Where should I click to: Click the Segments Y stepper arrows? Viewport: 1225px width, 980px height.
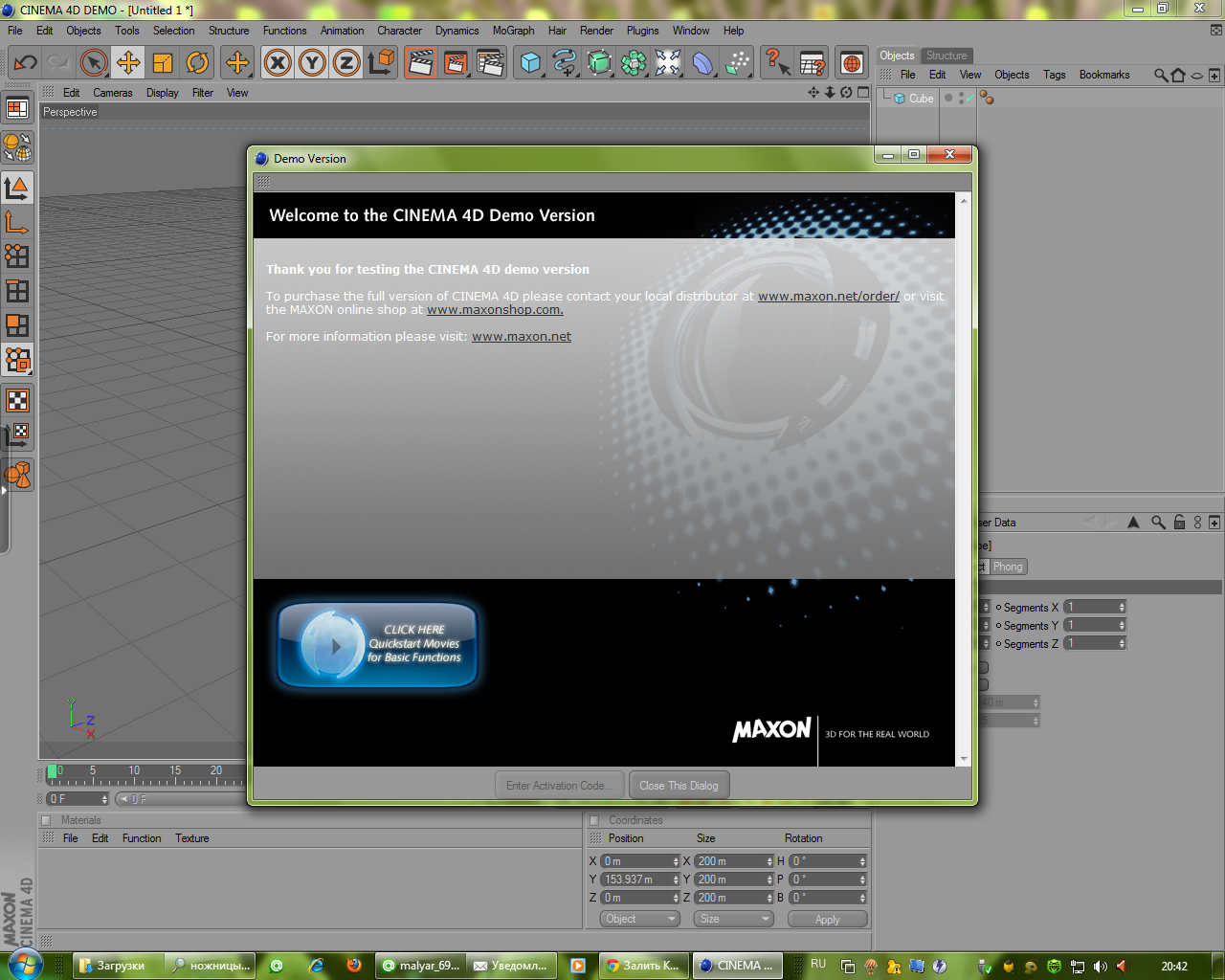[1122, 625]
